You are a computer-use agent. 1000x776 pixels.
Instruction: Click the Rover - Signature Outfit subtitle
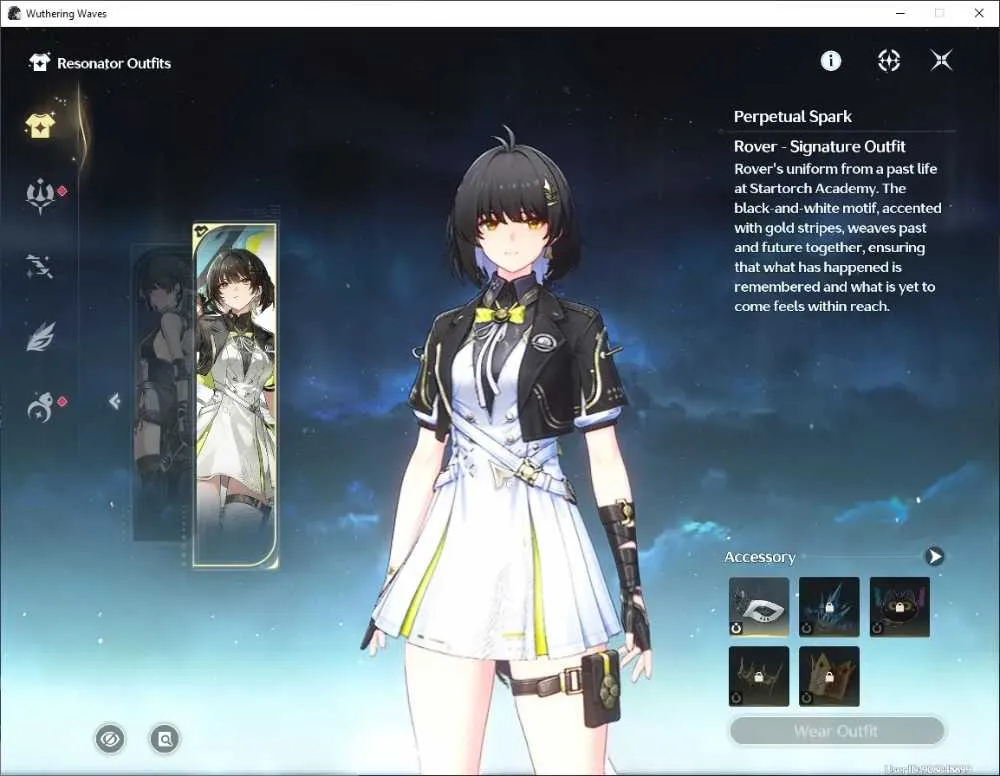tap(820, 147)
